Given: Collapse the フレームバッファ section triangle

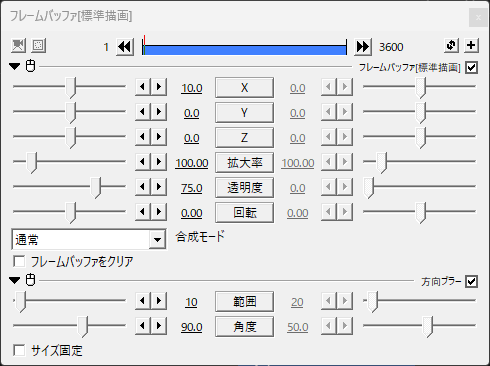Looking at the screenshot, I should pos(15,66).
